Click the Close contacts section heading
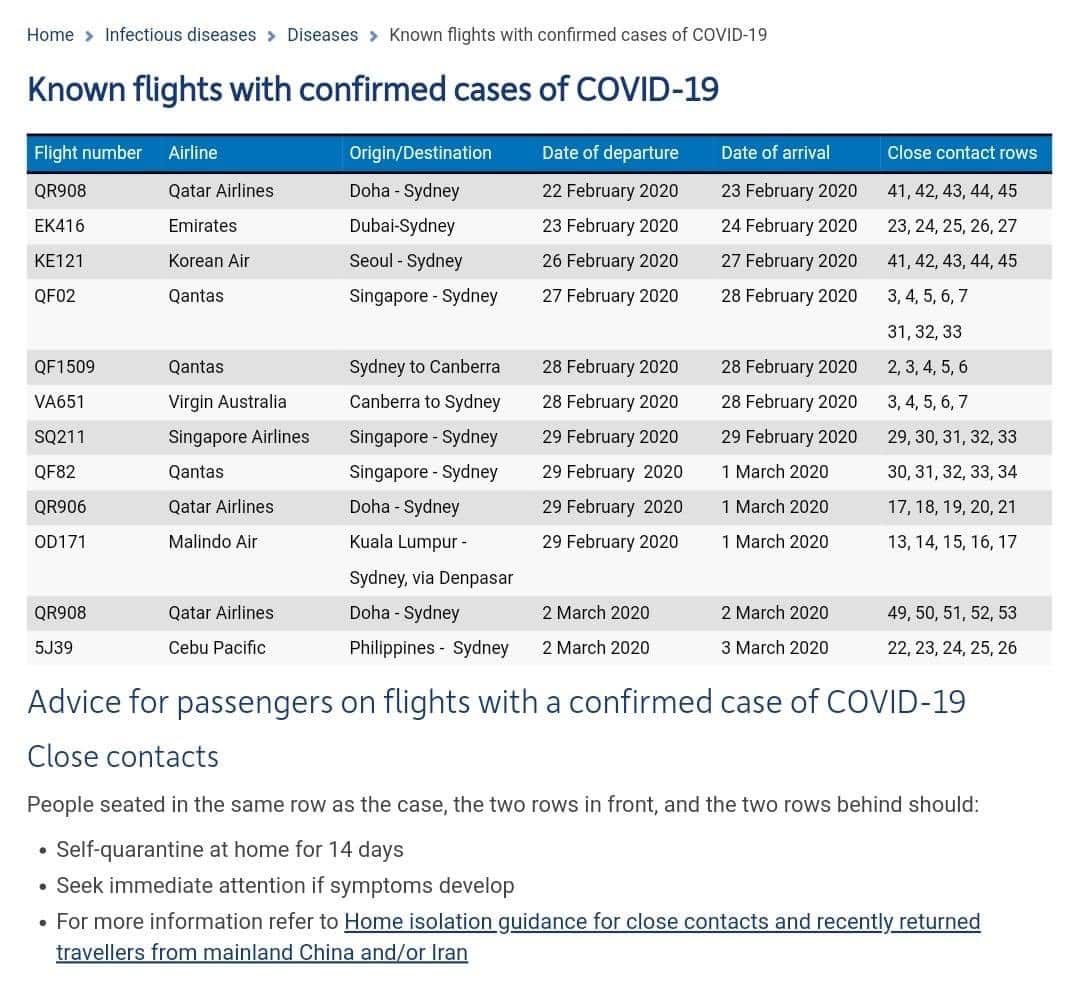The image size is (1080, 986). click(x=123, y=757)
